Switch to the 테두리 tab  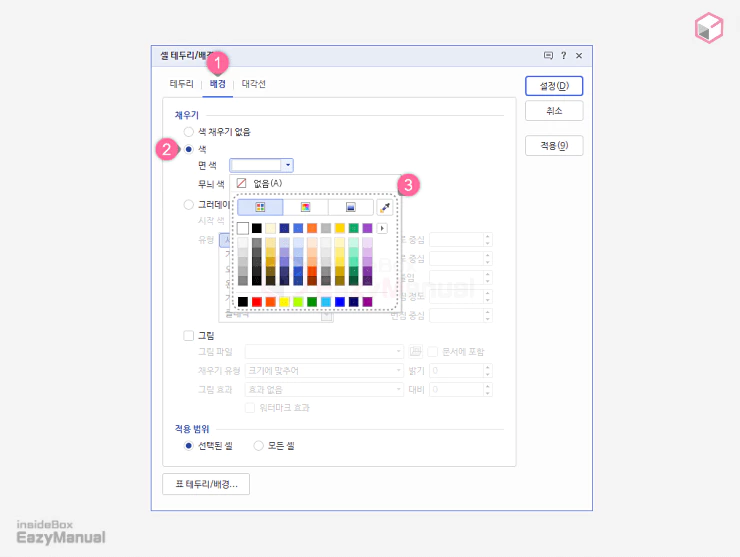(x=182, y=84)
